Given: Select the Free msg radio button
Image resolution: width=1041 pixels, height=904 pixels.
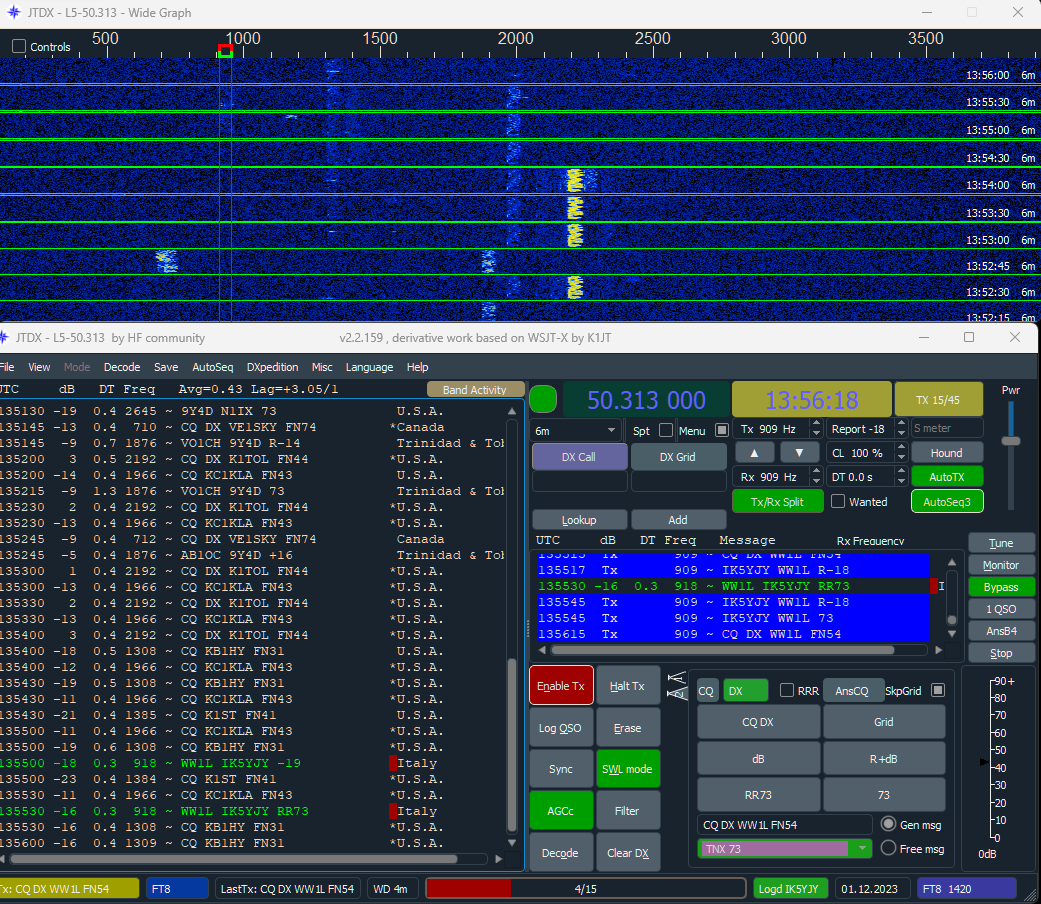Looking at the screenshot, I should point(888,848).
